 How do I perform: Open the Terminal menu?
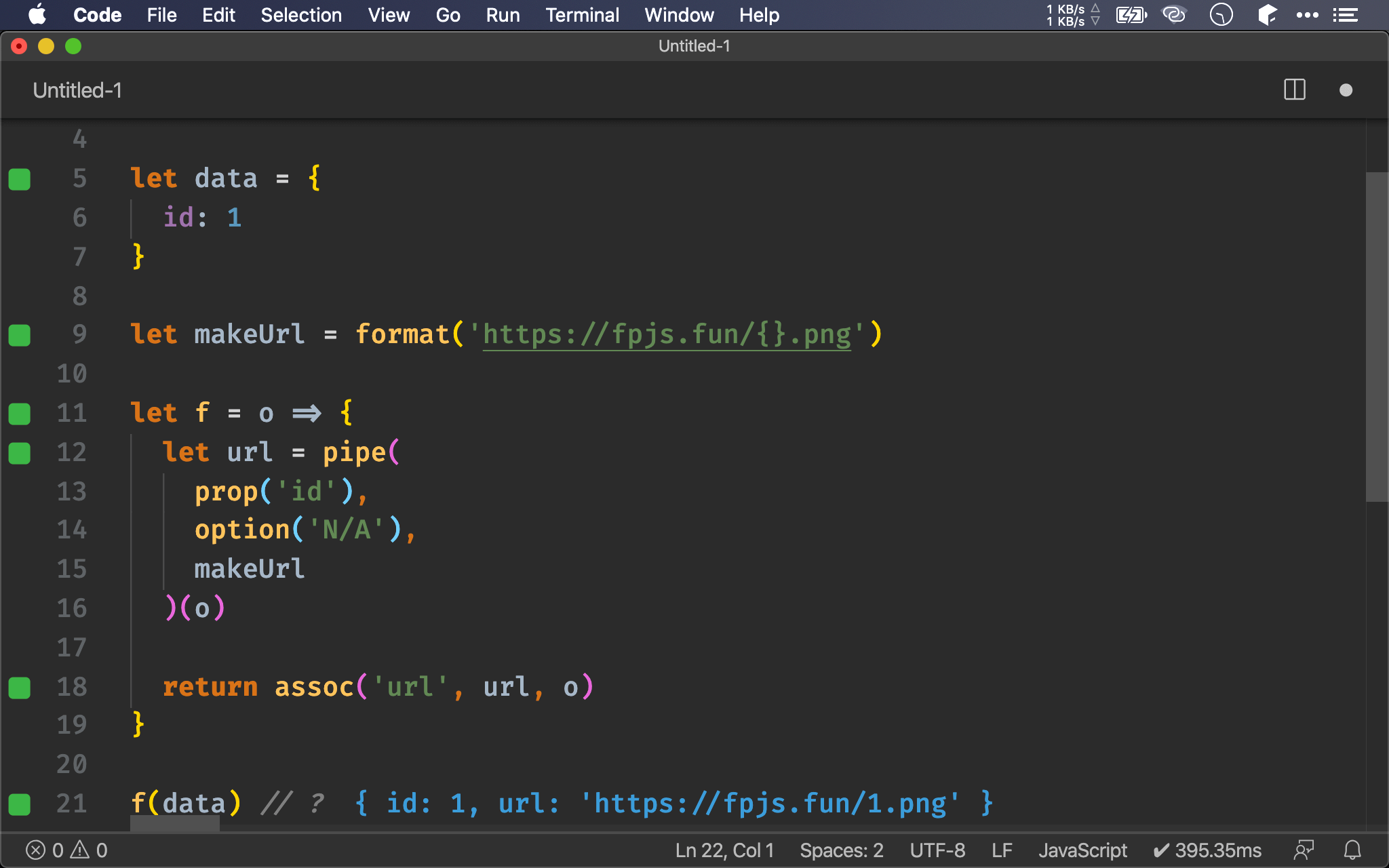pos(582,15)
